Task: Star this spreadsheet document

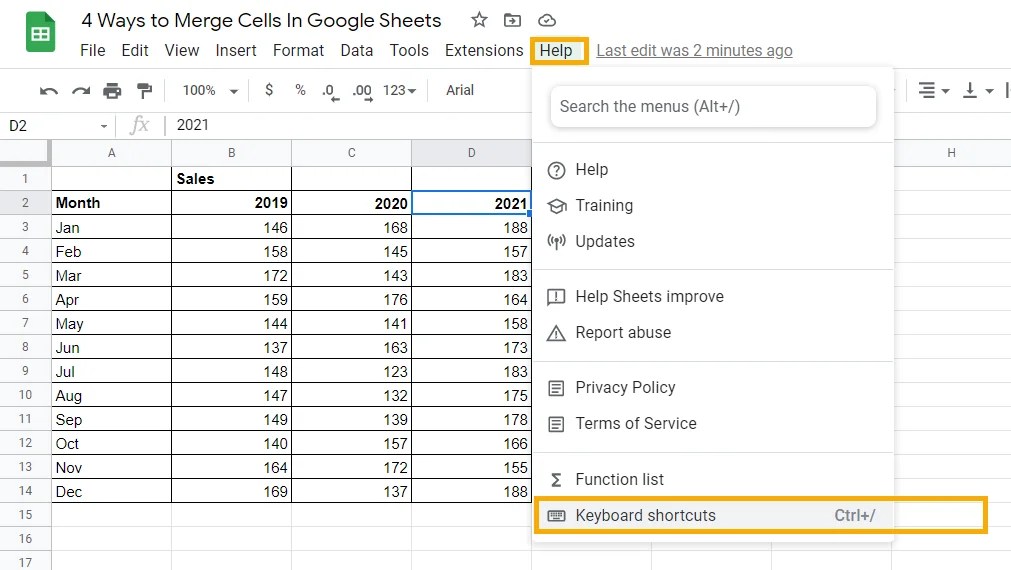Action: (x=479, y=20)
